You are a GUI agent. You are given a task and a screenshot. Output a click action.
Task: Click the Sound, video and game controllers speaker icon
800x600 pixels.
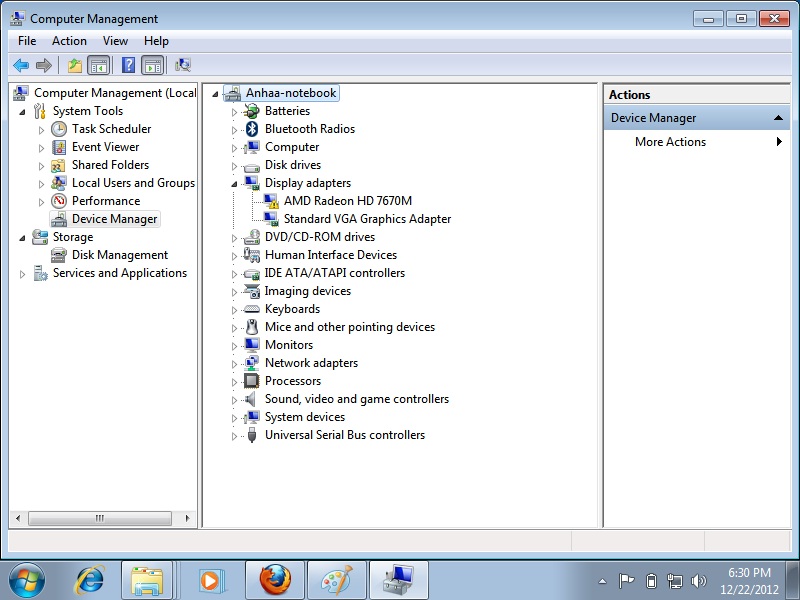251,399
